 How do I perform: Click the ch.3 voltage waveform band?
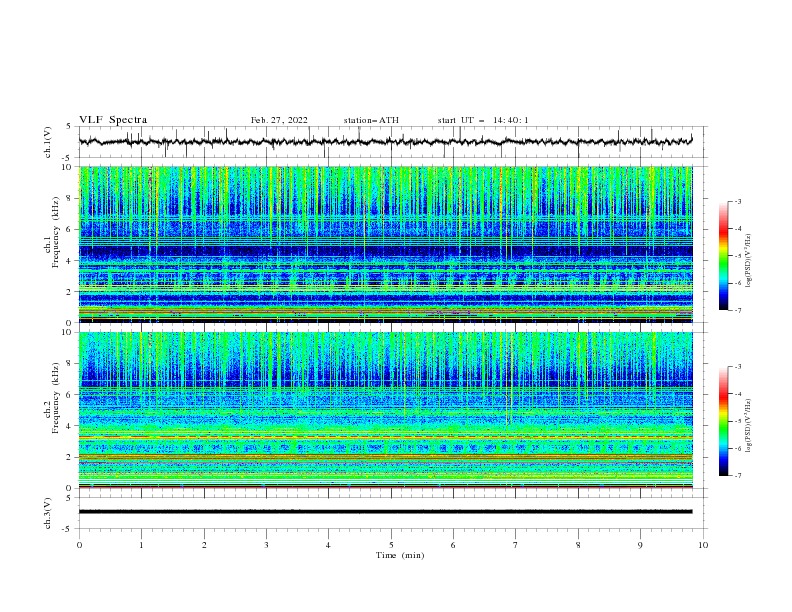[x=385, y=512]
